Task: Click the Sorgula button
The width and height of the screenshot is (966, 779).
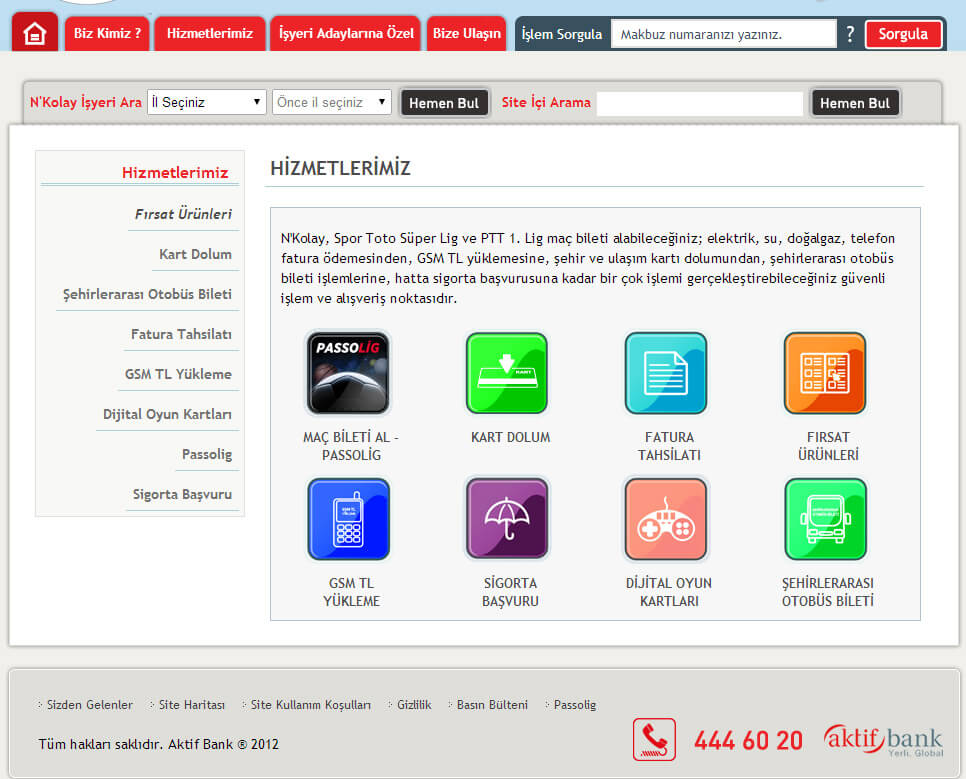Action: tap(903, 34)
